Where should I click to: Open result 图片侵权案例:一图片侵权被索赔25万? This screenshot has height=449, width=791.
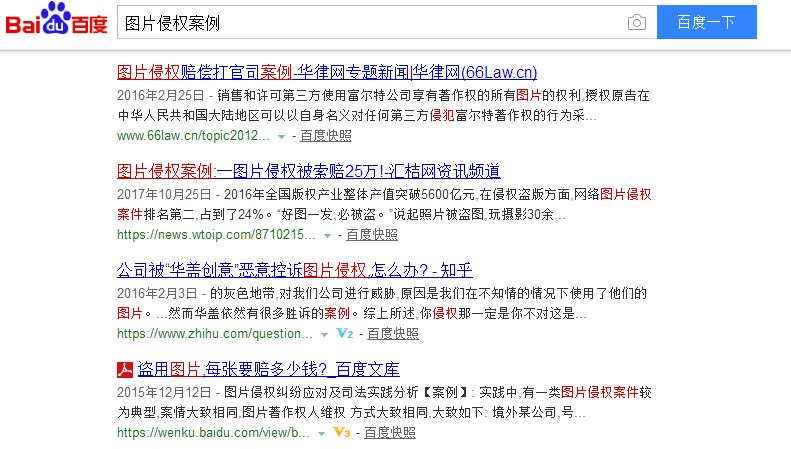(309, 171)
